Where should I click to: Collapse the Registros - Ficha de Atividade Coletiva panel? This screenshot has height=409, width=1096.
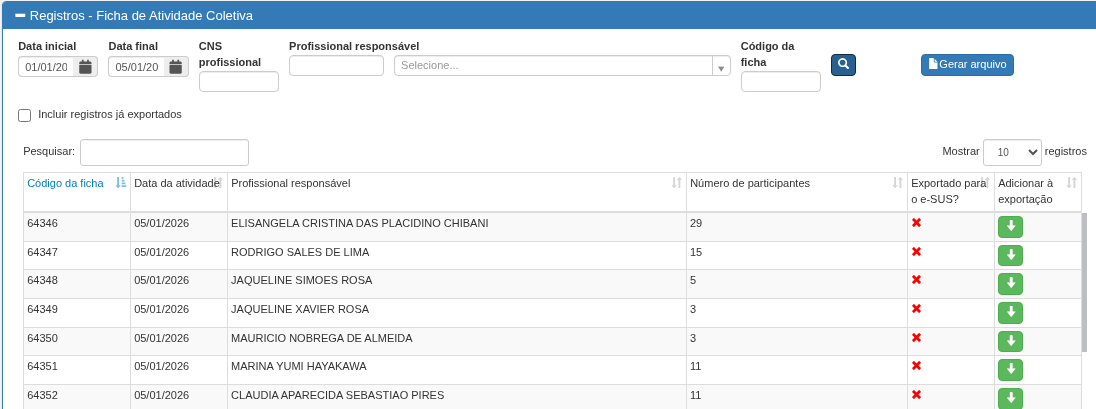click(20, 16)
